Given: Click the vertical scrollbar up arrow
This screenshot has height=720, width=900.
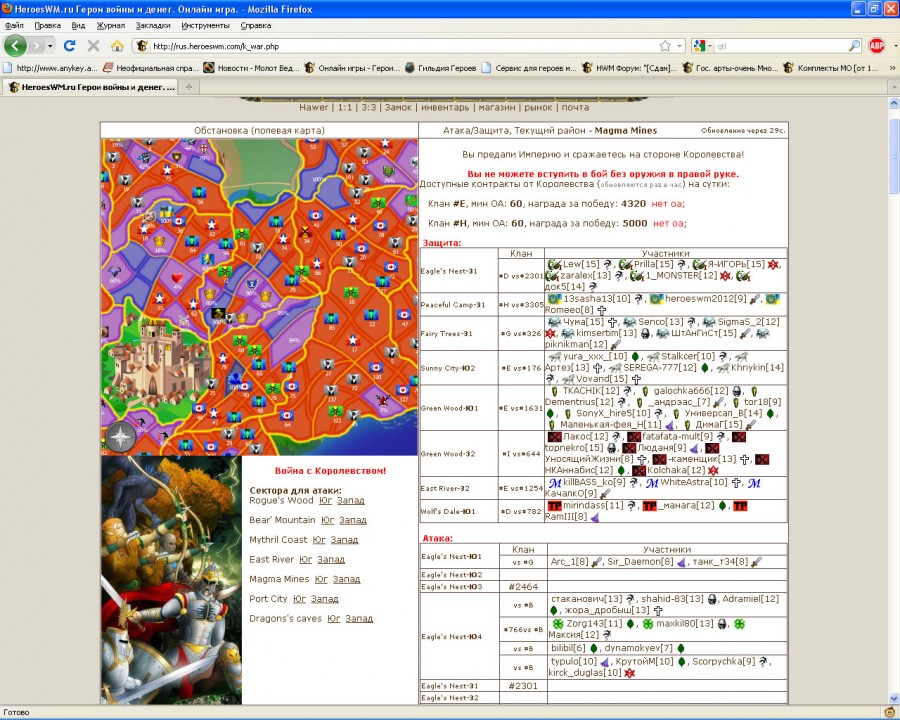Looking at the screenshot, I should (894, 104).
